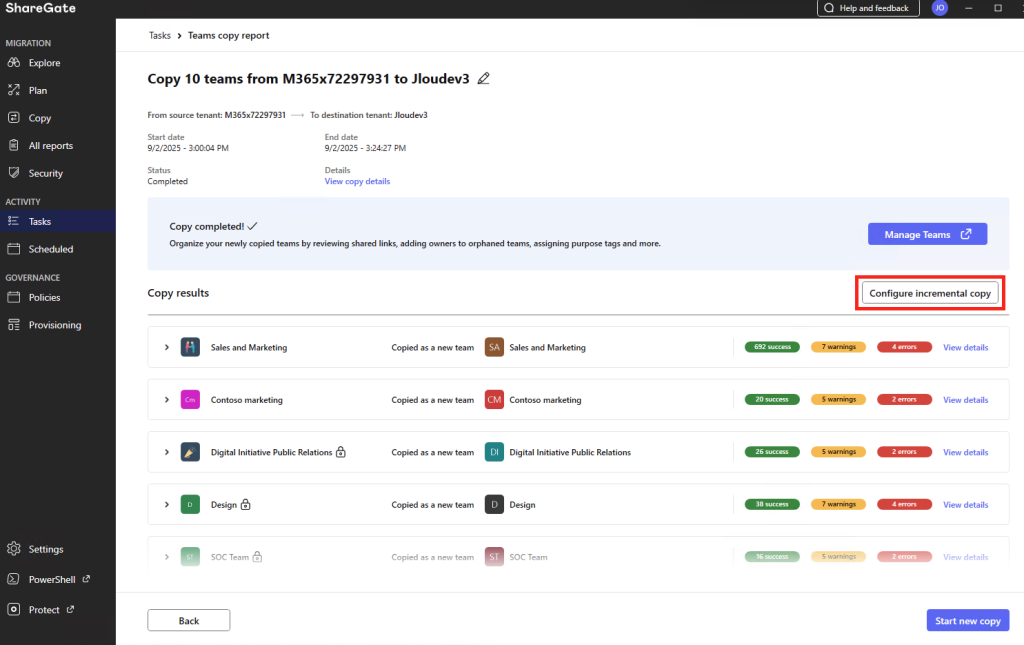
Task: Click Configure incremental copy button
Action: point(930,293)
